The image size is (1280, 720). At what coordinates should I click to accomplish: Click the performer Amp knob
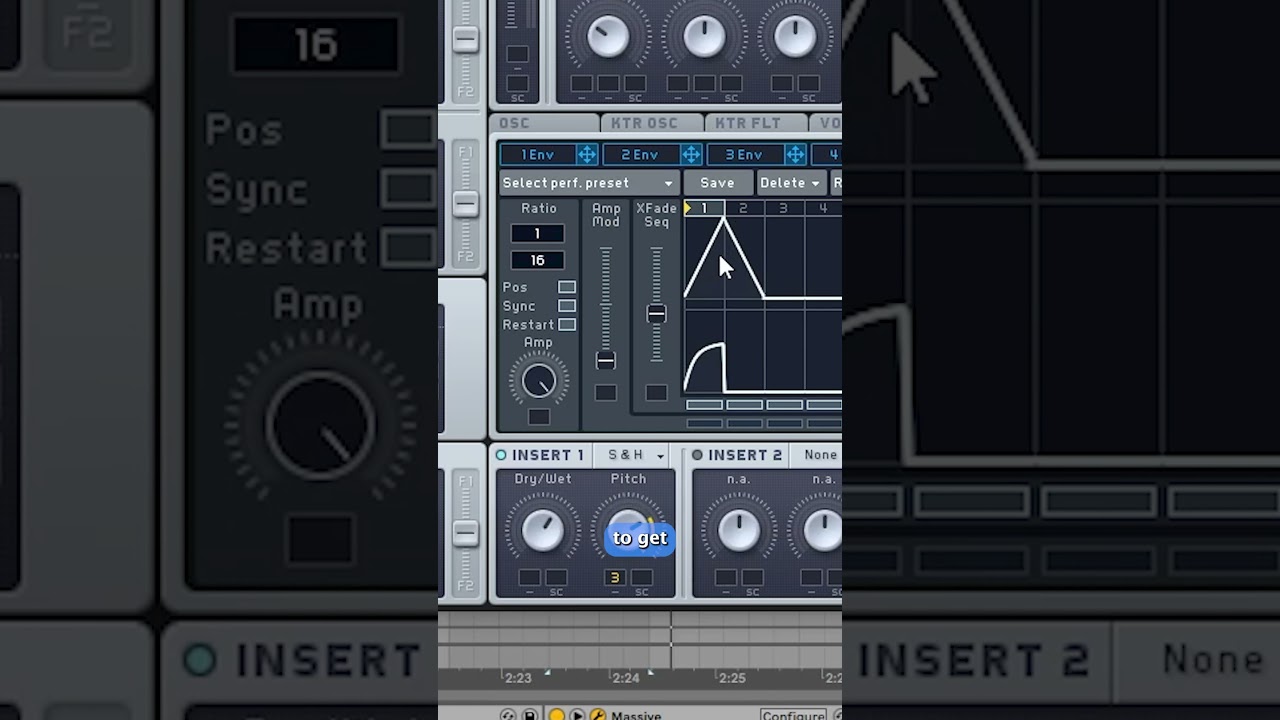point(539,381)
